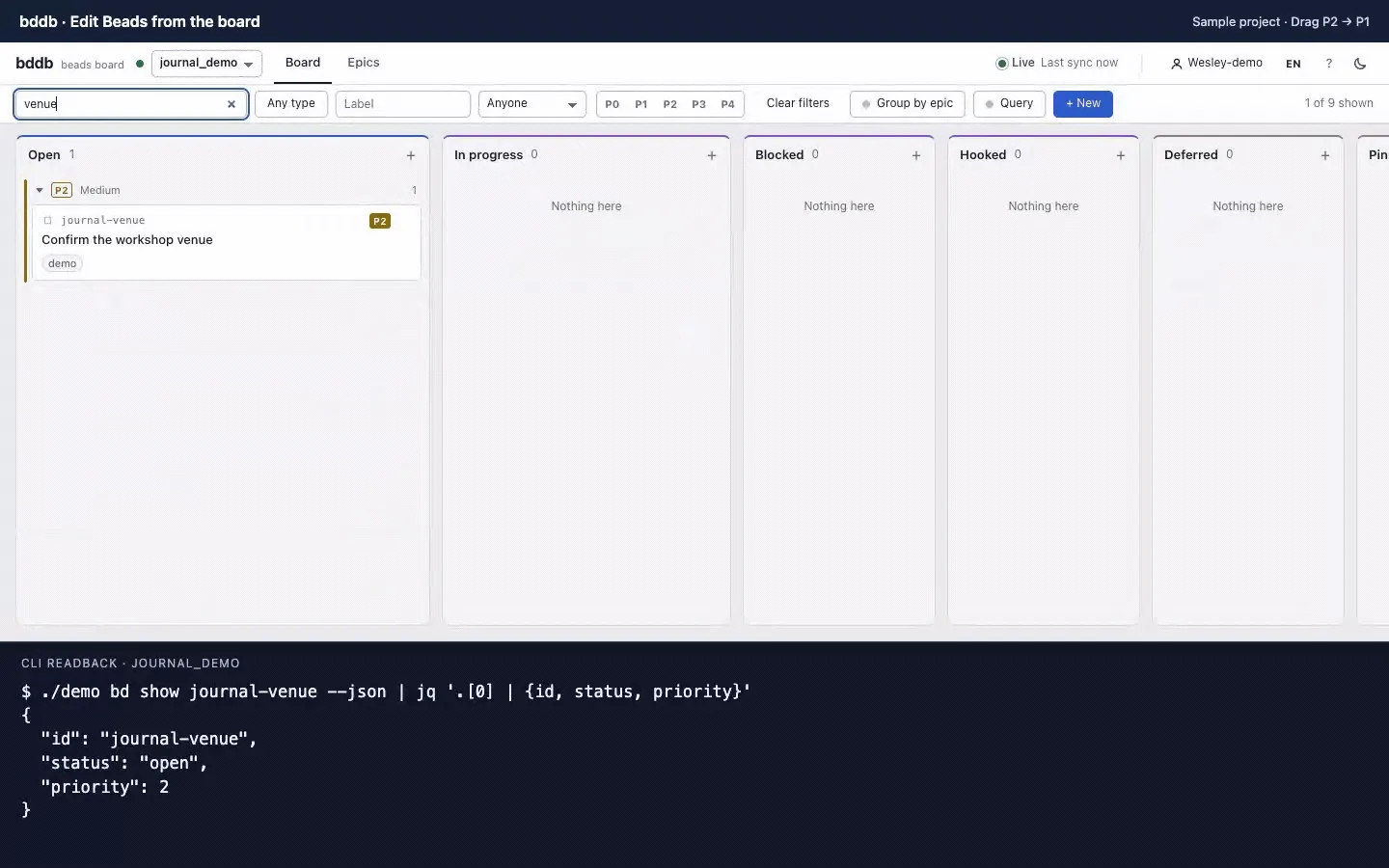The width and height of the screenshot is (1389, 868).
Task: Open help via the question mark icon
Action: click(x=1328, y=64)
